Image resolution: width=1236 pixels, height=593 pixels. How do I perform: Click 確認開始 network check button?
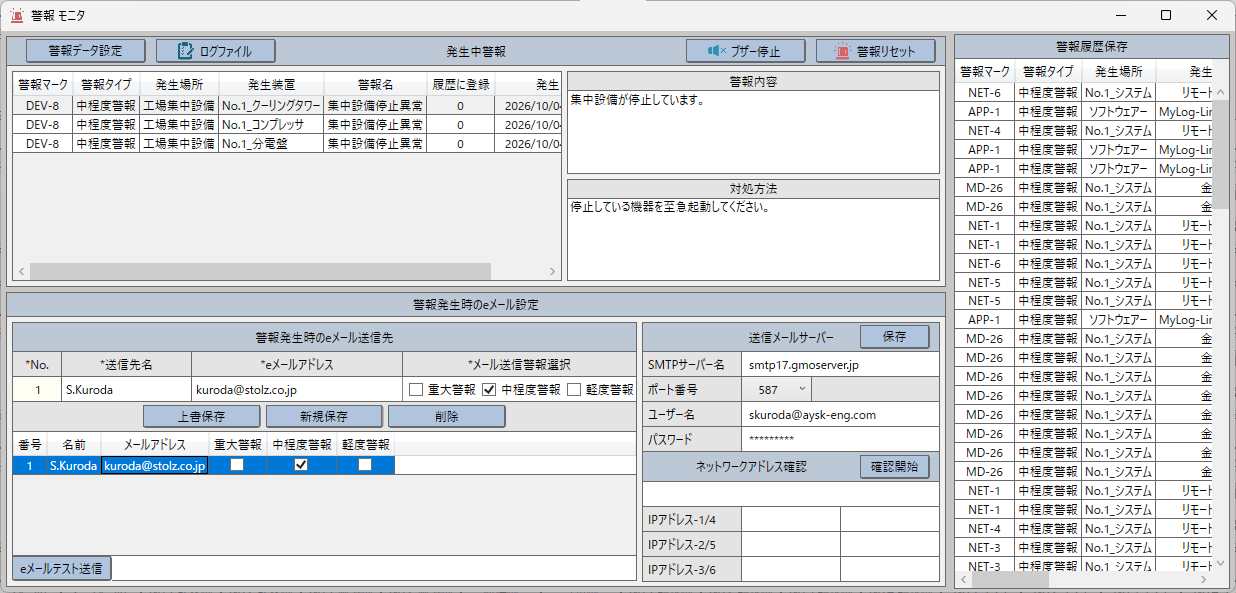tap(894, 467)
